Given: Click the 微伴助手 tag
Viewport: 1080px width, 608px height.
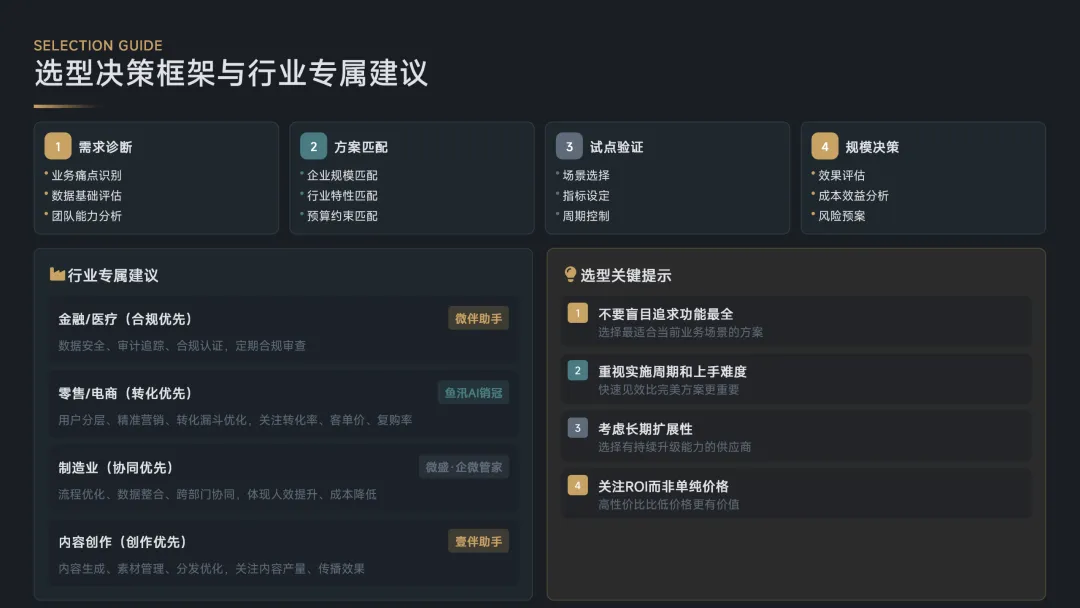Looking at the screenshot, I should pyautogui.click(x=478, y=318).
